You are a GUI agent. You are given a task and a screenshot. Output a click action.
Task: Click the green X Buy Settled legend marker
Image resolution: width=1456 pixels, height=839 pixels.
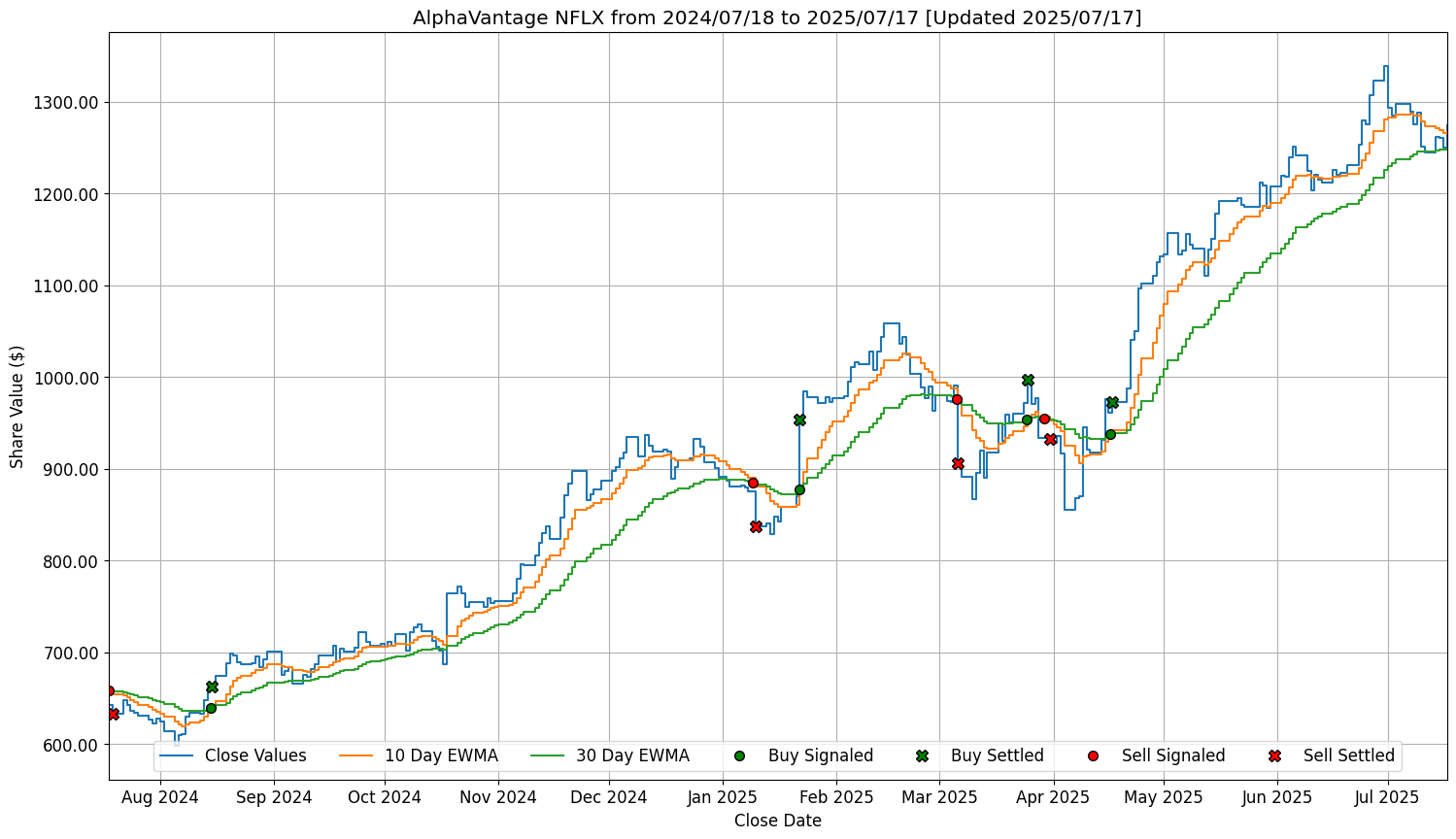point(923,755)
